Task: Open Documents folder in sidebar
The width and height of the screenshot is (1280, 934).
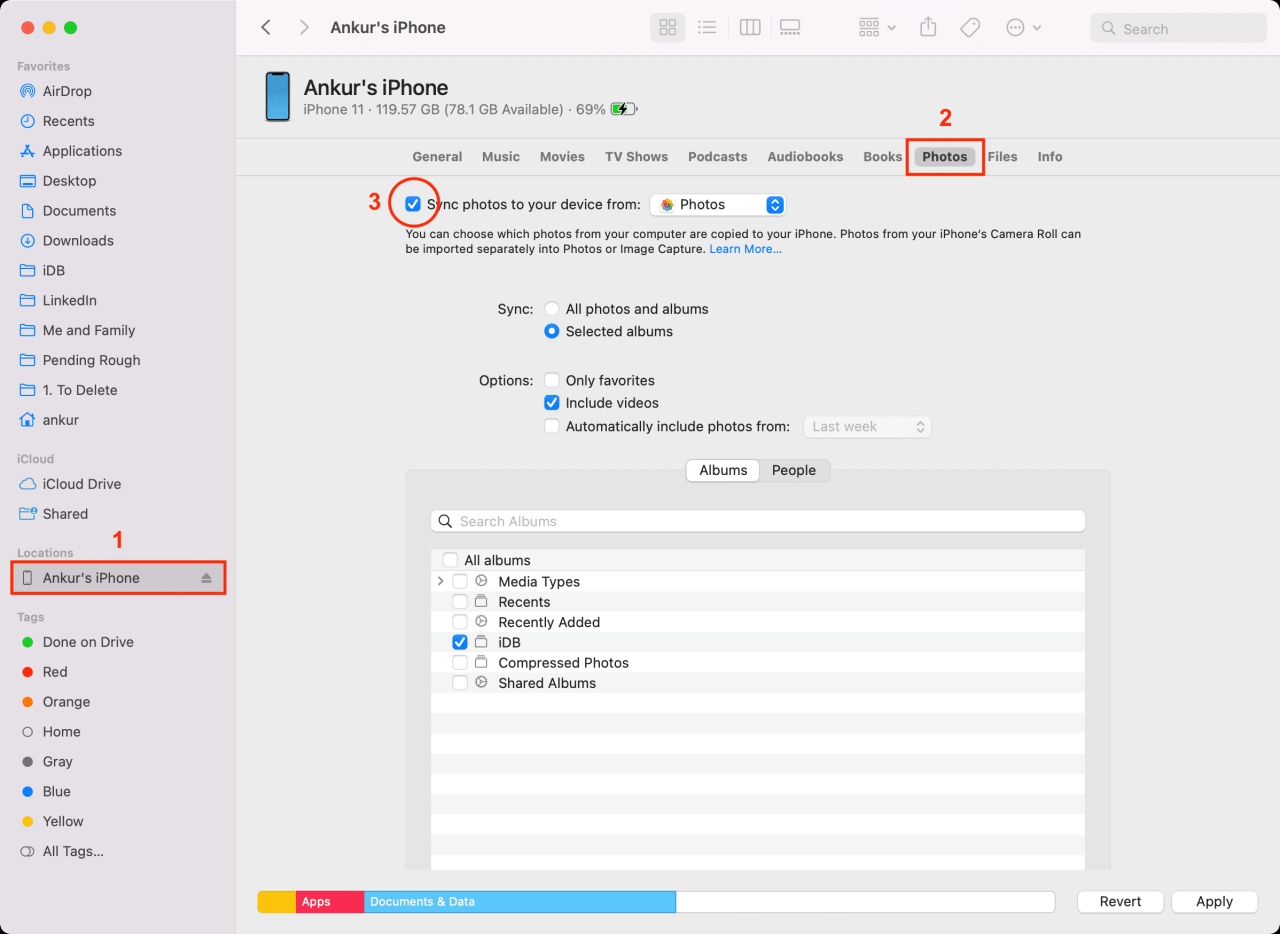Action: pos(79,211)
